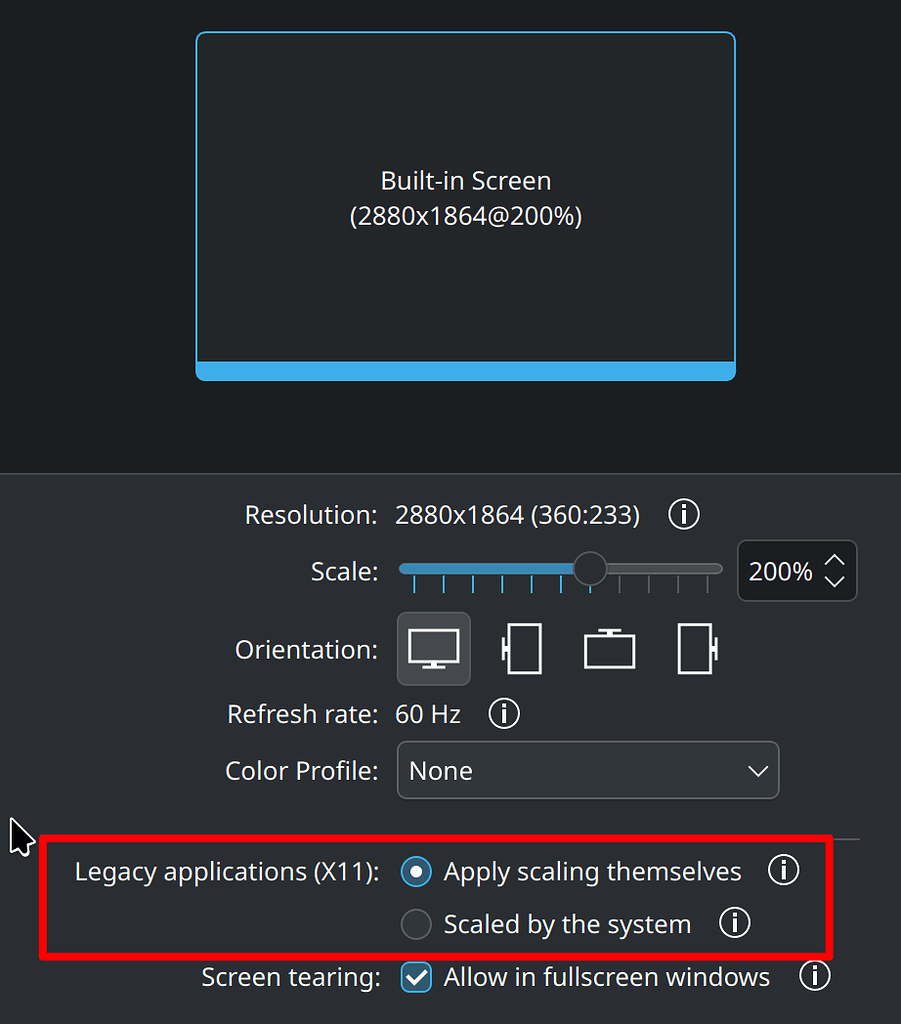Screen dimensions: 901x1024
Task: Uncheck Allow in fullscreen windows
Action: [416, 977]
